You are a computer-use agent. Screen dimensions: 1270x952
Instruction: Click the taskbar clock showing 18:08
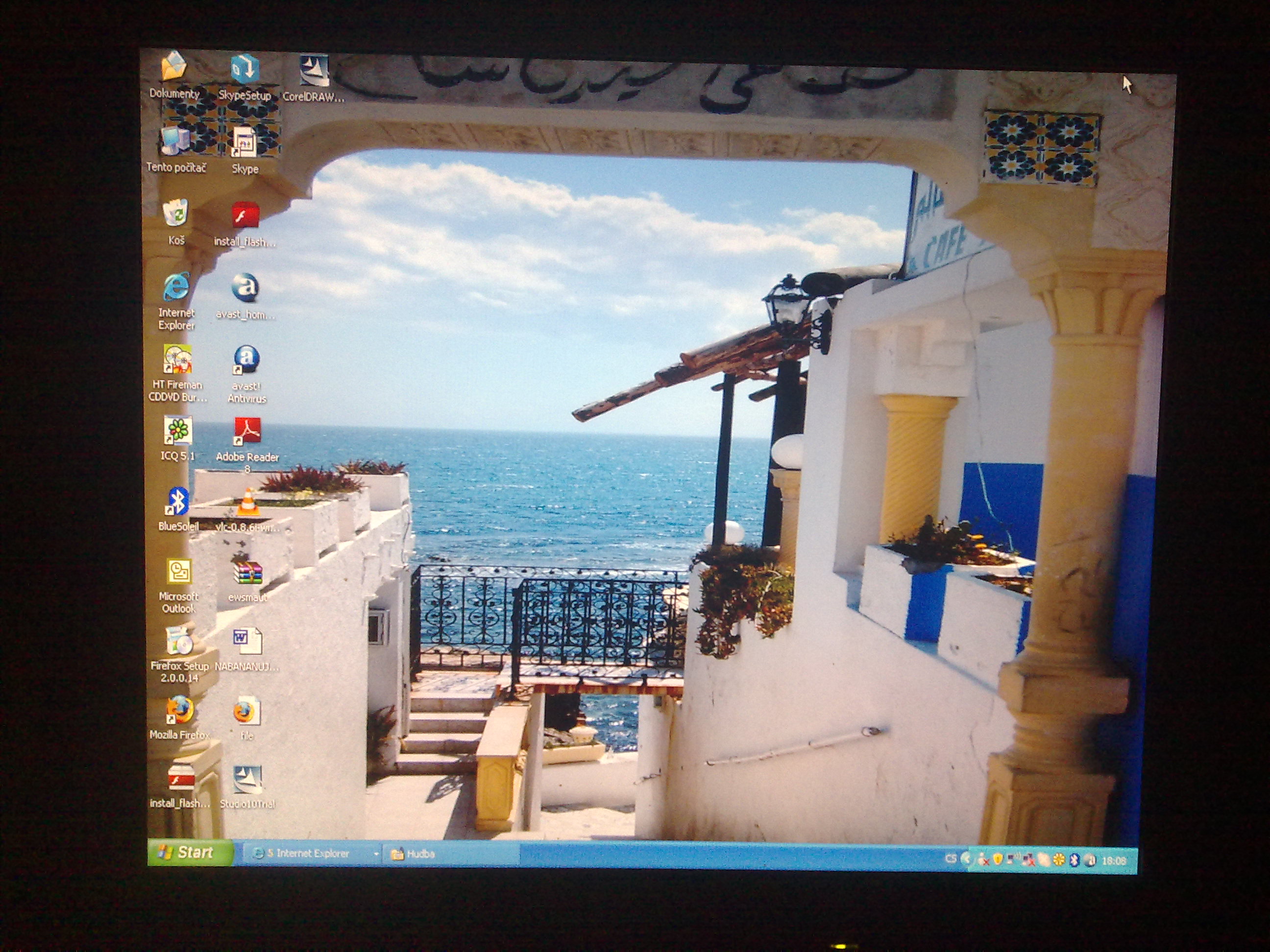pos(1114,861)
